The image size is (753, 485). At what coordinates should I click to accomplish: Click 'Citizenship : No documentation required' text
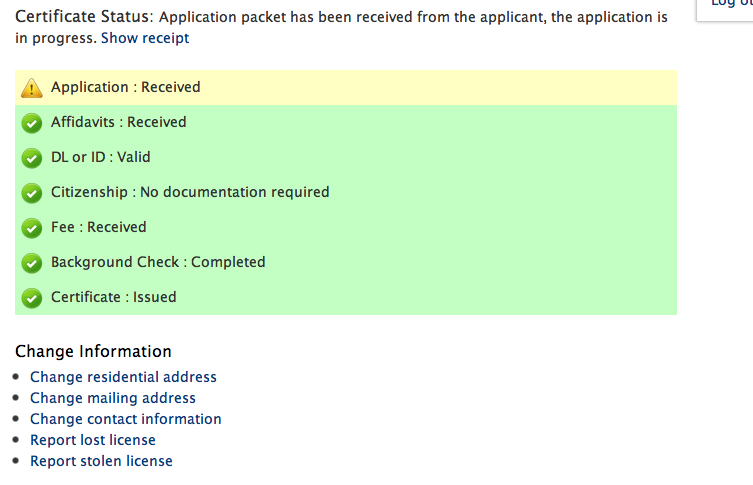pyautogui.click(x=190, y=192)
